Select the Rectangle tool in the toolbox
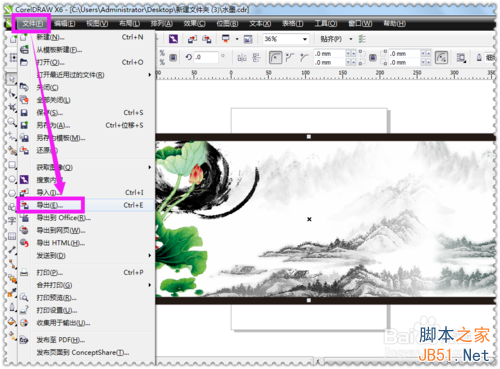Image resolution: width=500 pixels, height=369 pixels. [x=12, y=165]
